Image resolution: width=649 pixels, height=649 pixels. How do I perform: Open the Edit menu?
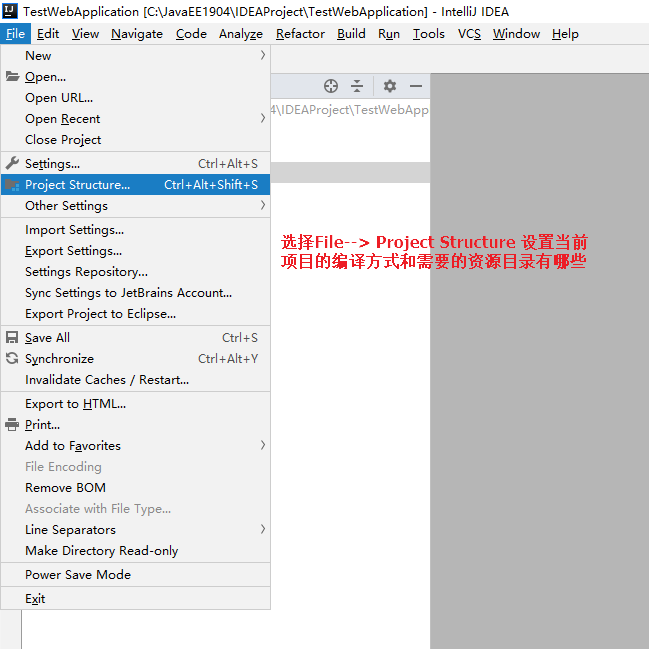click(48, 34)
